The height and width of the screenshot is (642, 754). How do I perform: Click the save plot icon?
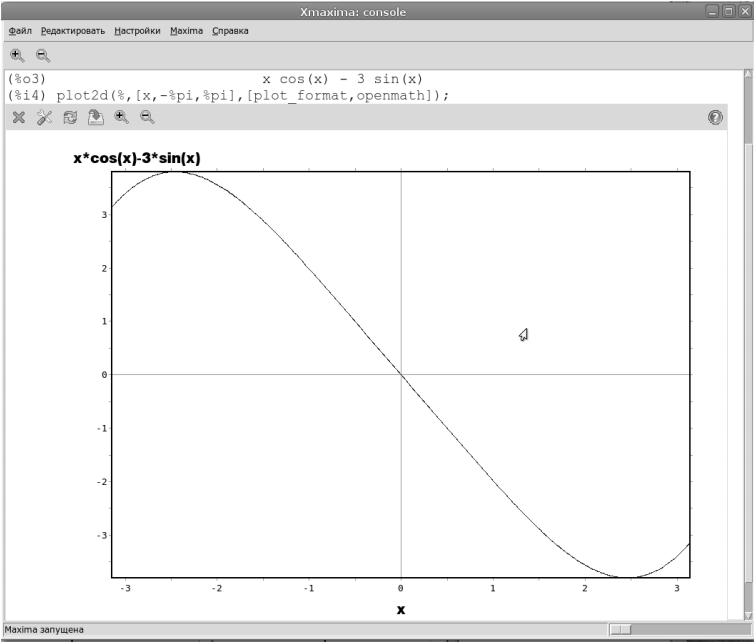pyautogui.click(x=96, y=117)
